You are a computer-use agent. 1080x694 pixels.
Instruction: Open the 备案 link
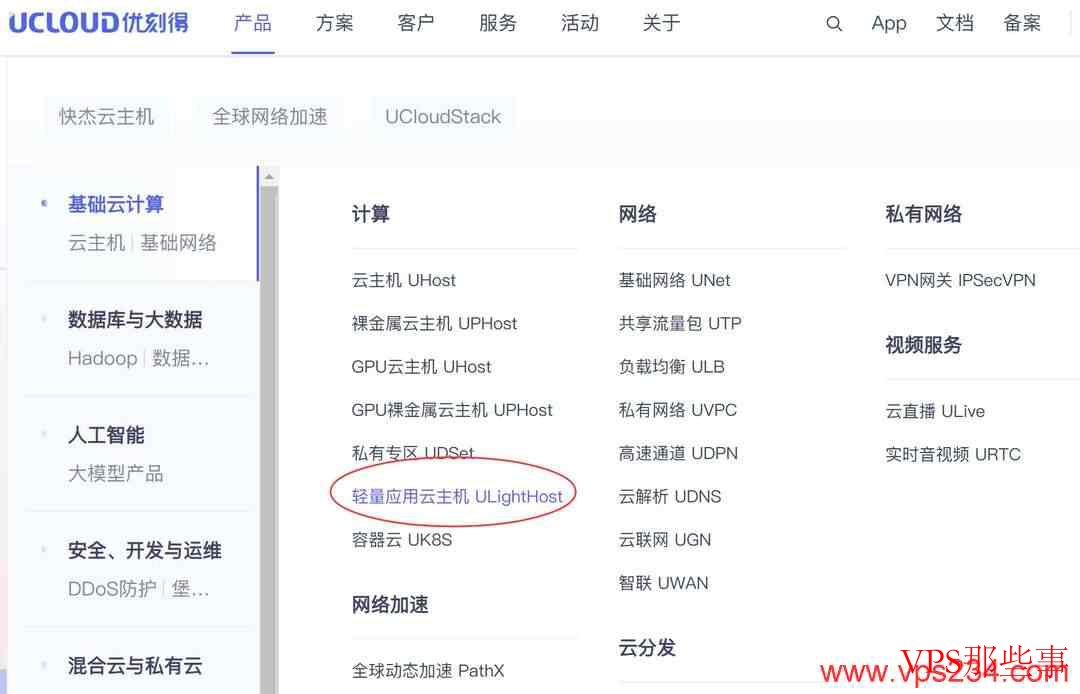pos(1022,23)
